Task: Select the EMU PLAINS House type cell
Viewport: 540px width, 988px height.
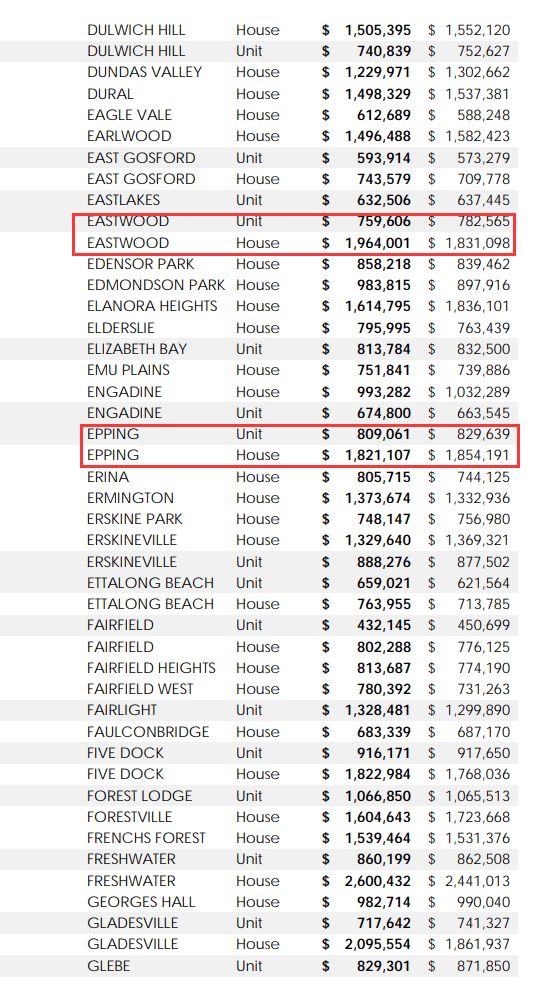Action: pyautogui.click(x=258, y=370)
